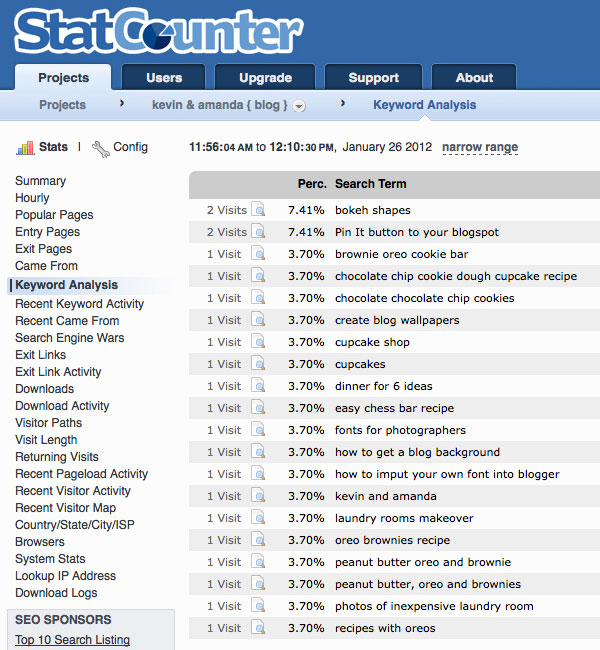The width and height of the screenshot is (600, 650).
Task: Open Visit Length
Action: (46, 440)
